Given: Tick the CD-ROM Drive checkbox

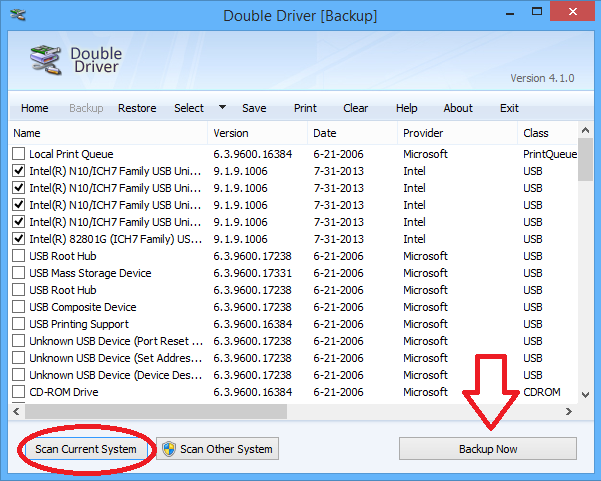Looking at the screenshot, I should coord(18,392).
